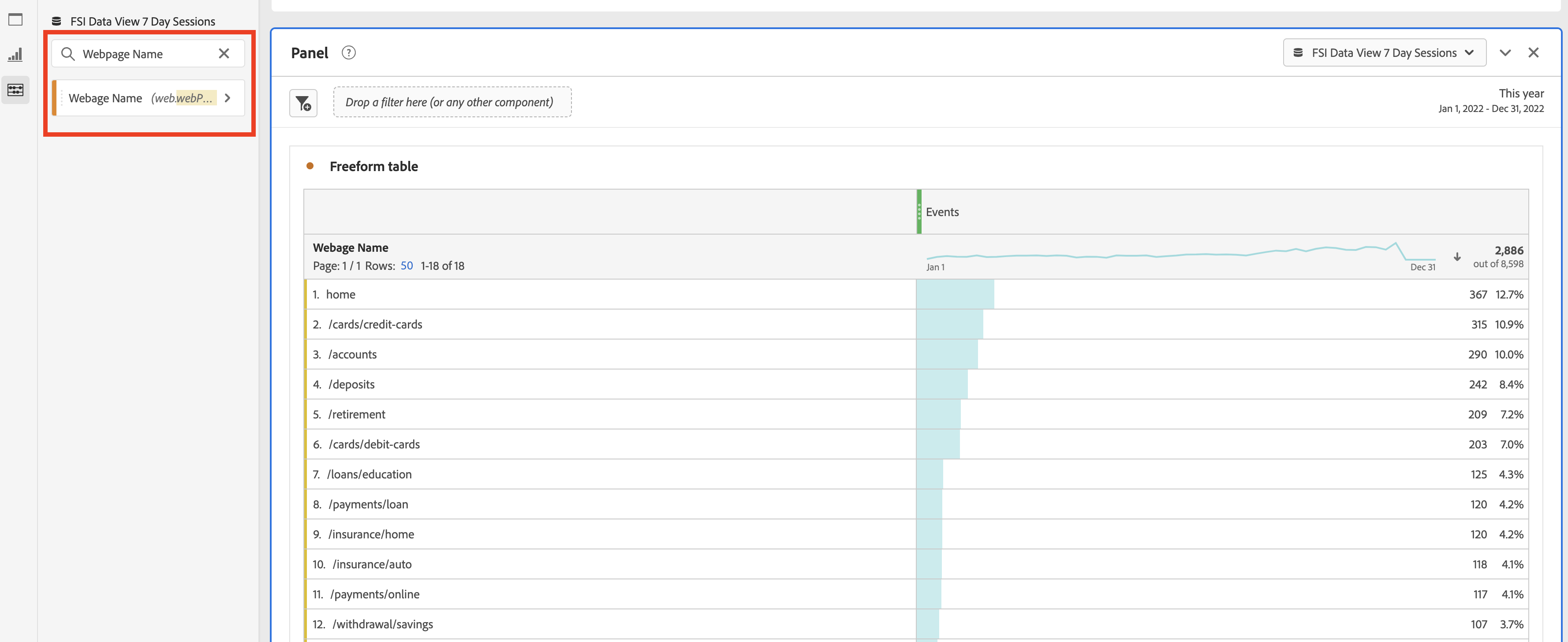Select the /cards/debit-cards row
The image size is (1568, 642).
[x=916, y=444]
